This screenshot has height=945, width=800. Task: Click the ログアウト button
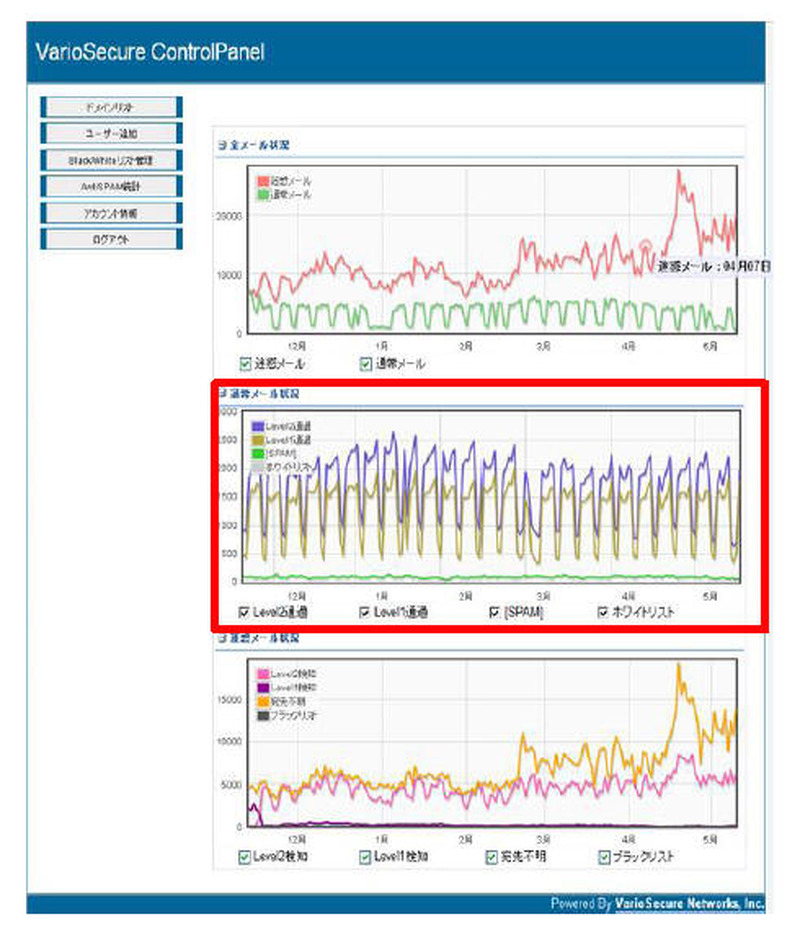111,239
